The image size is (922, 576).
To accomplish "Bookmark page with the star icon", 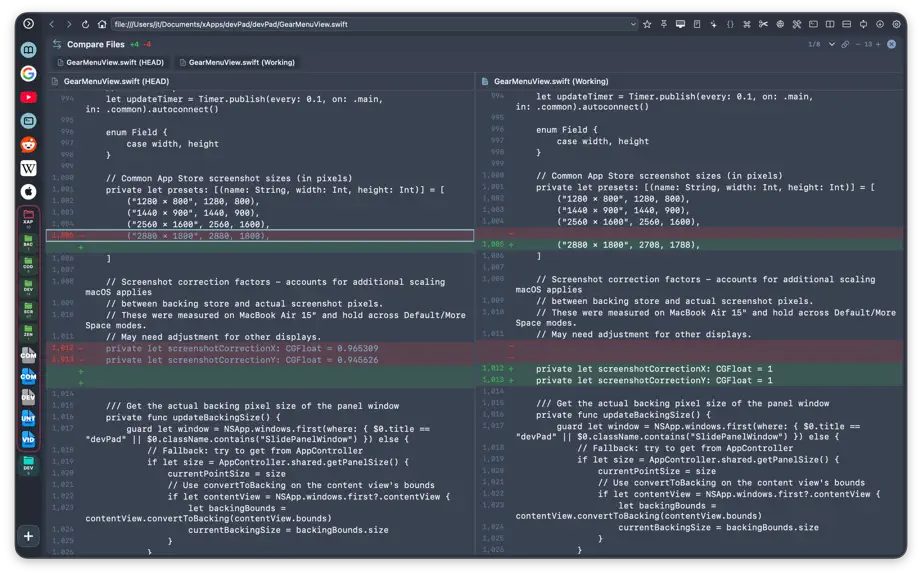I will click(647, 24).
